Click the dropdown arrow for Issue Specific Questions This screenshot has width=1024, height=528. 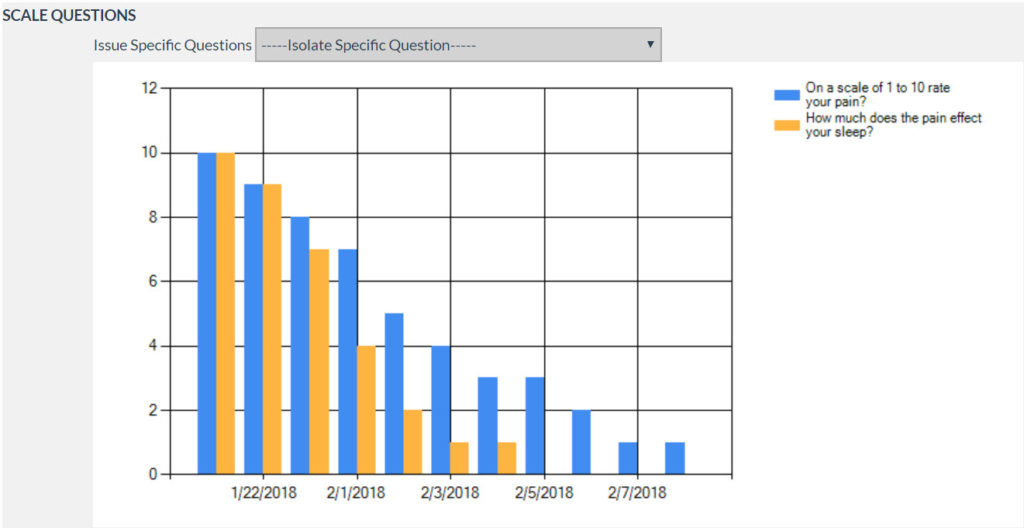coord(650,45)
